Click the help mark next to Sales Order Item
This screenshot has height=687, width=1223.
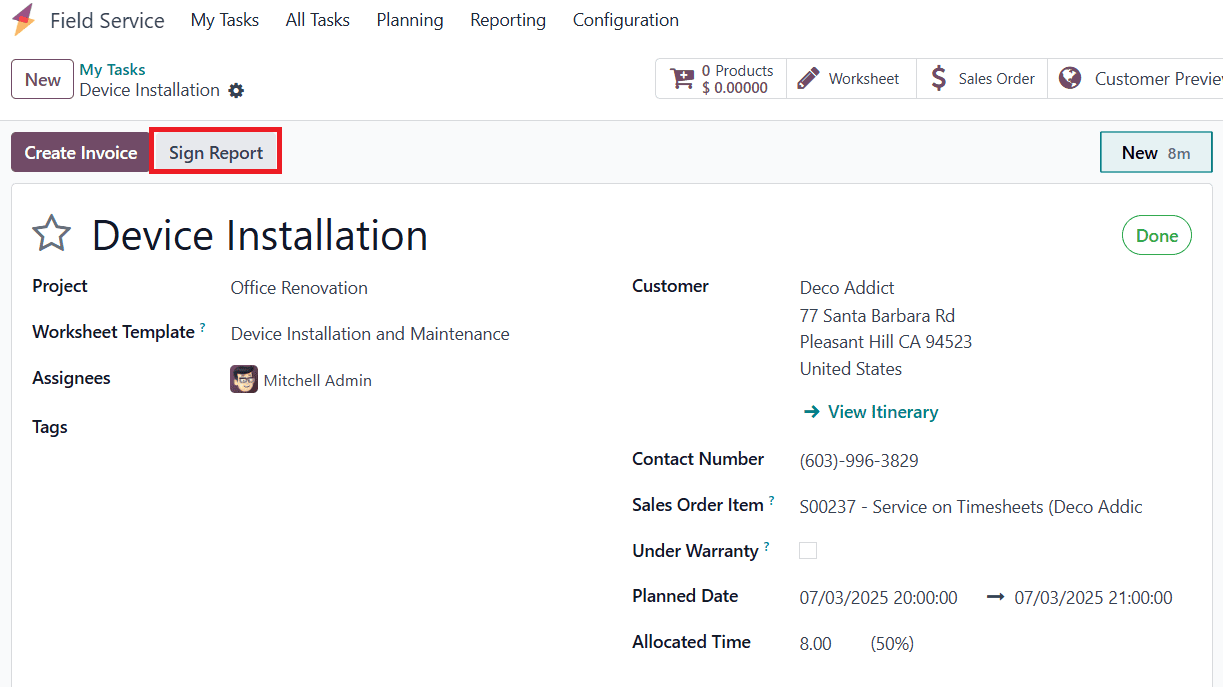click(x=772, y=500)
